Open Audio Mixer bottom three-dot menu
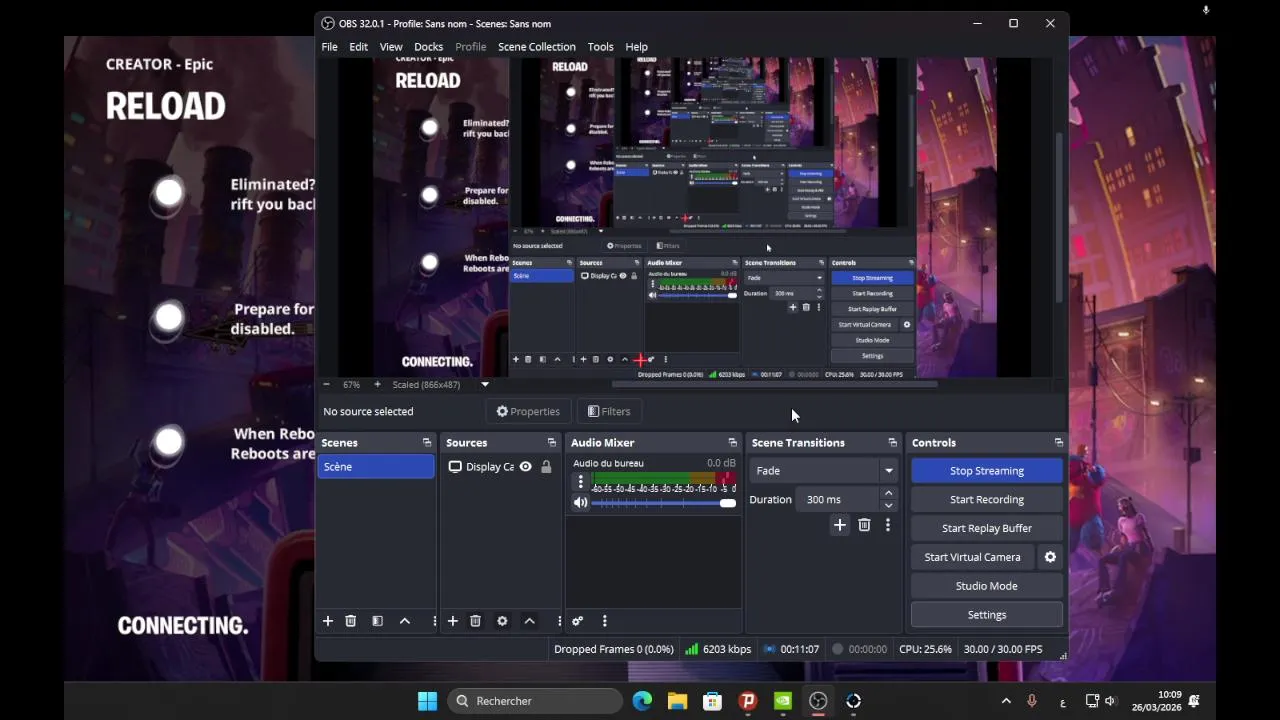Viewport: 1280px width, 720px height. [x=604, y=621]
